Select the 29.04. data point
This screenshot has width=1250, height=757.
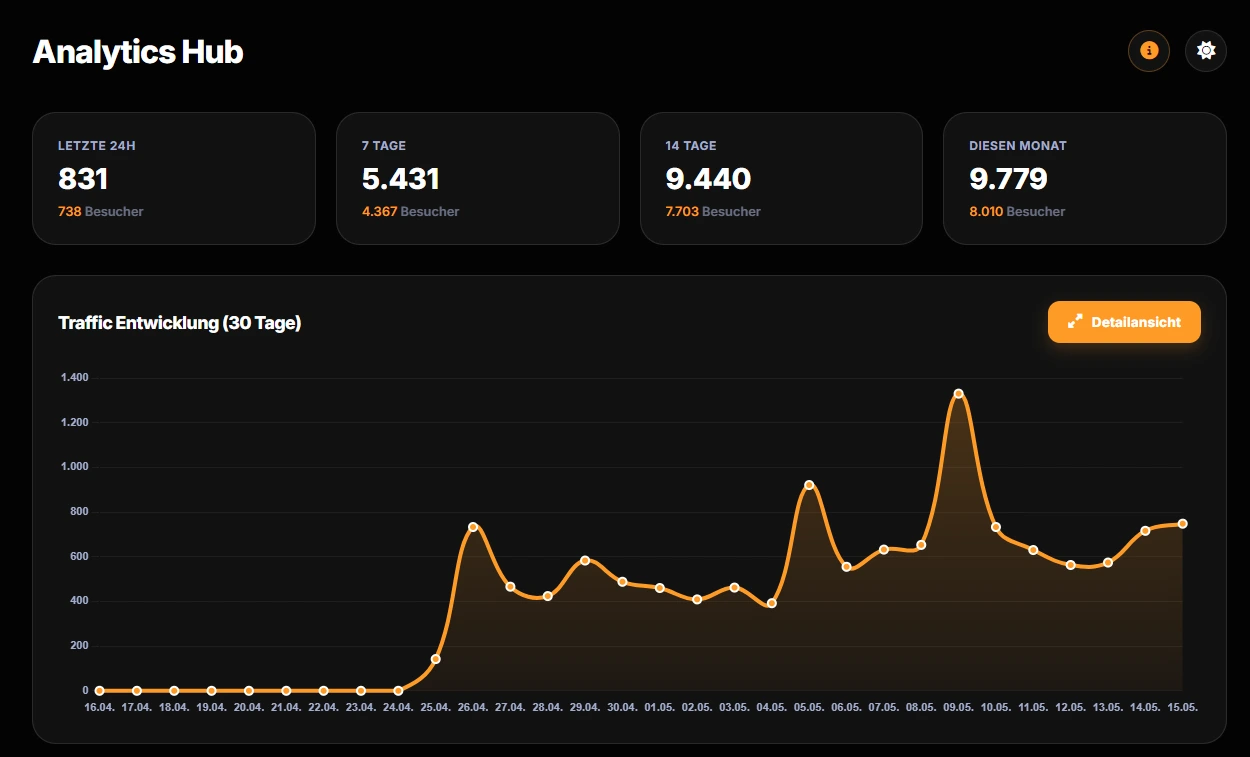pos(585,560)
